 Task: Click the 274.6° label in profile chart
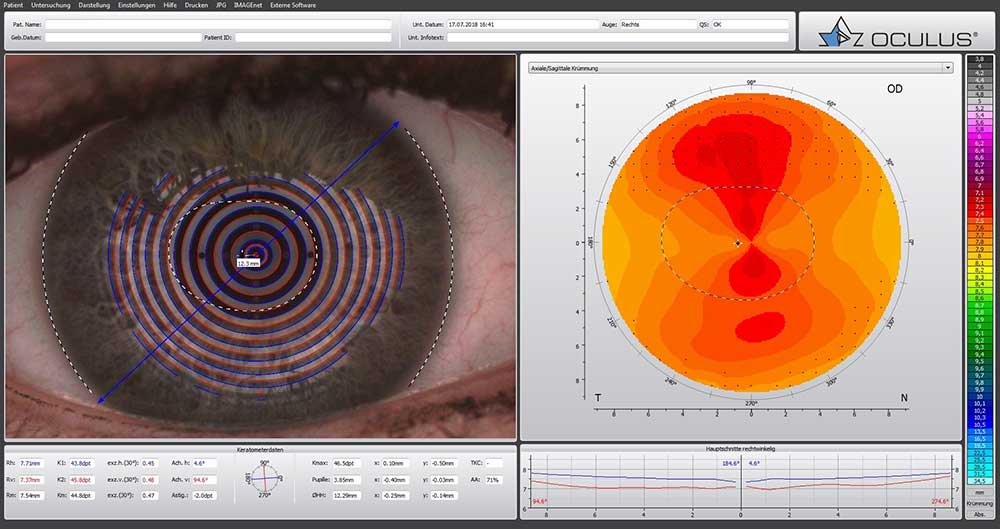tap(941, 502)
